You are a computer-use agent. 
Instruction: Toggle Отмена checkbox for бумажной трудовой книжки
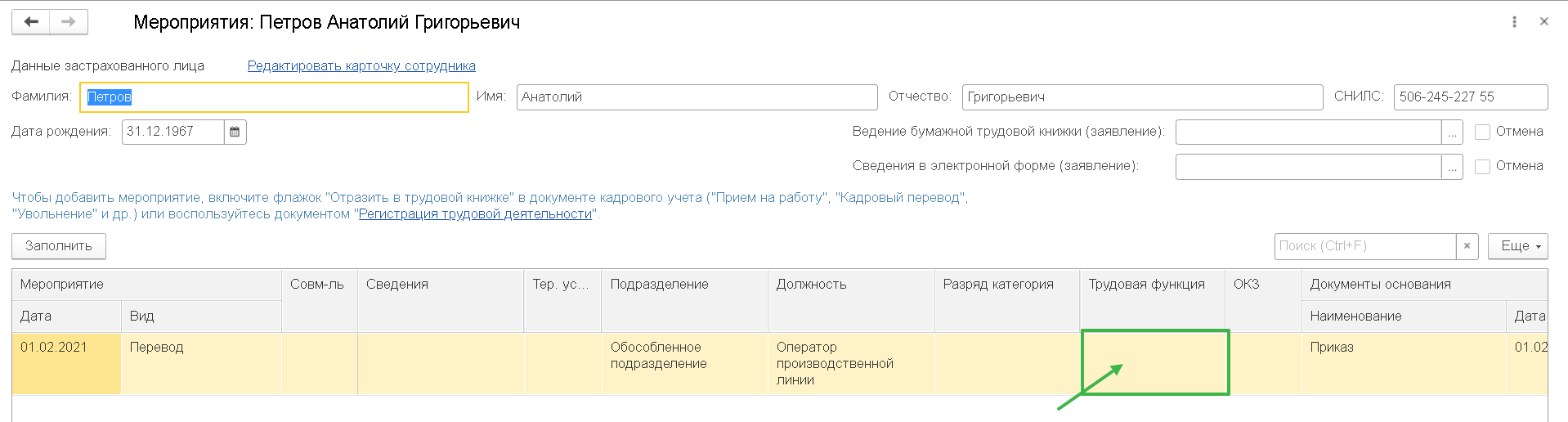coord(1482,132)
